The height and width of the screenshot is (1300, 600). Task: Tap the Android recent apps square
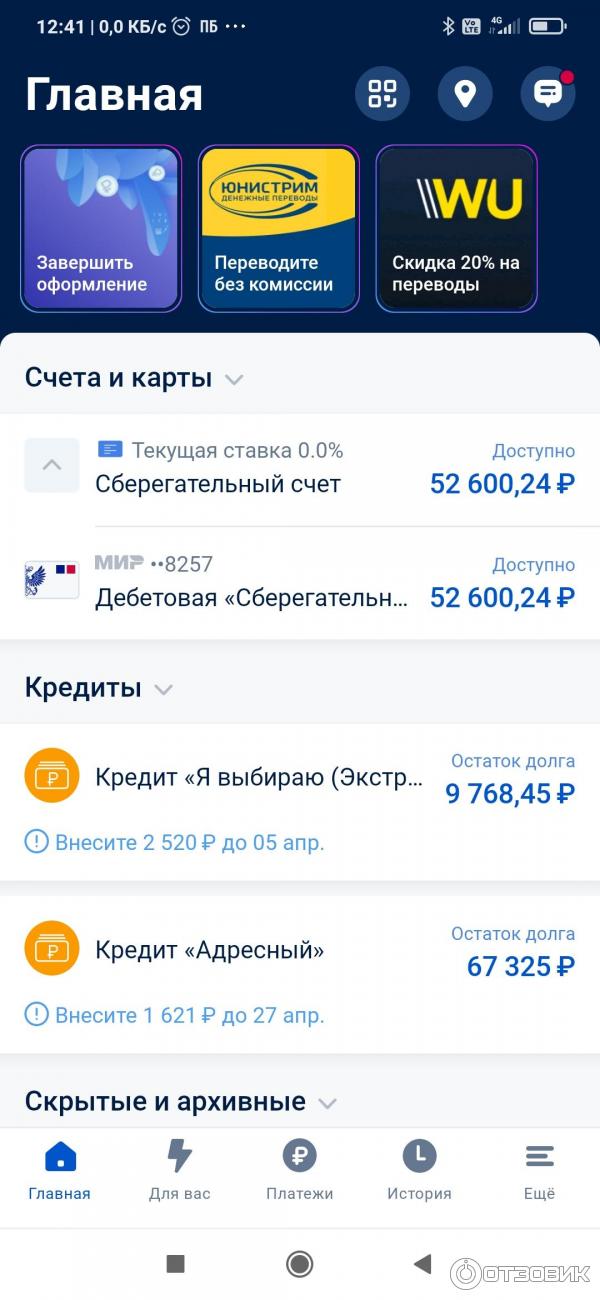point(175,1264)
